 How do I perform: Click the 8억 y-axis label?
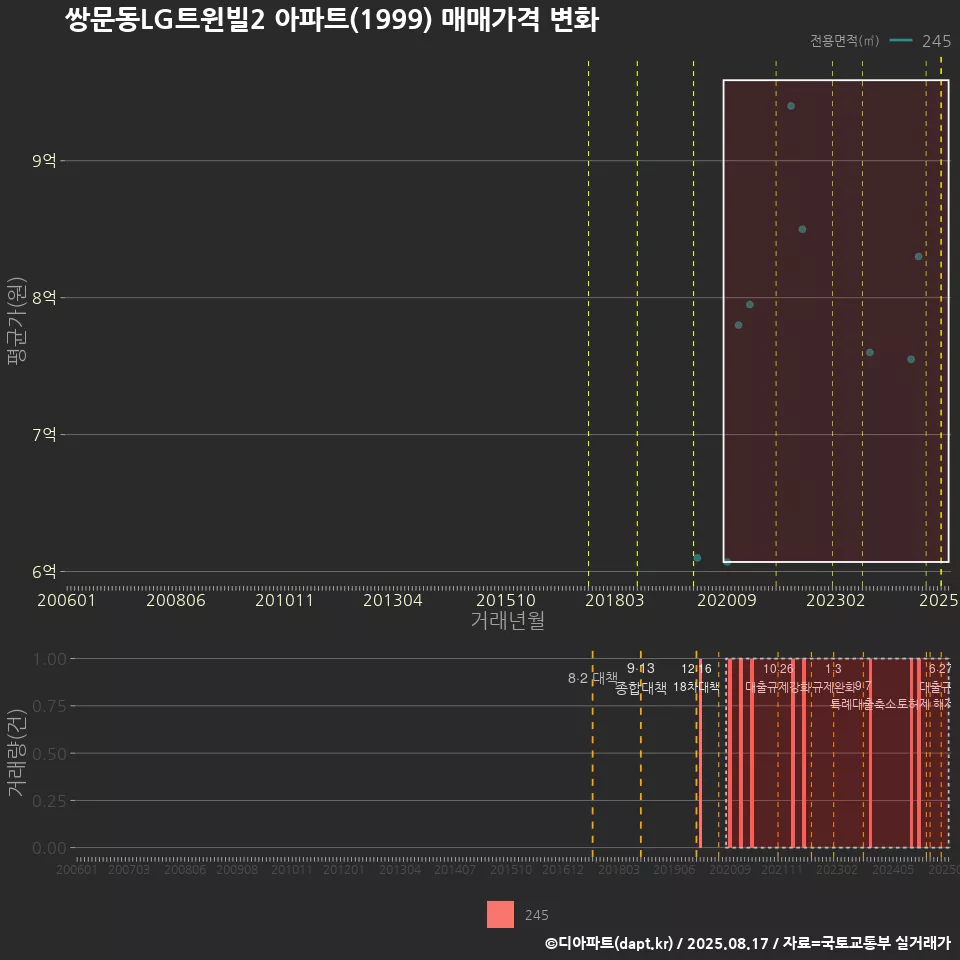44,298
